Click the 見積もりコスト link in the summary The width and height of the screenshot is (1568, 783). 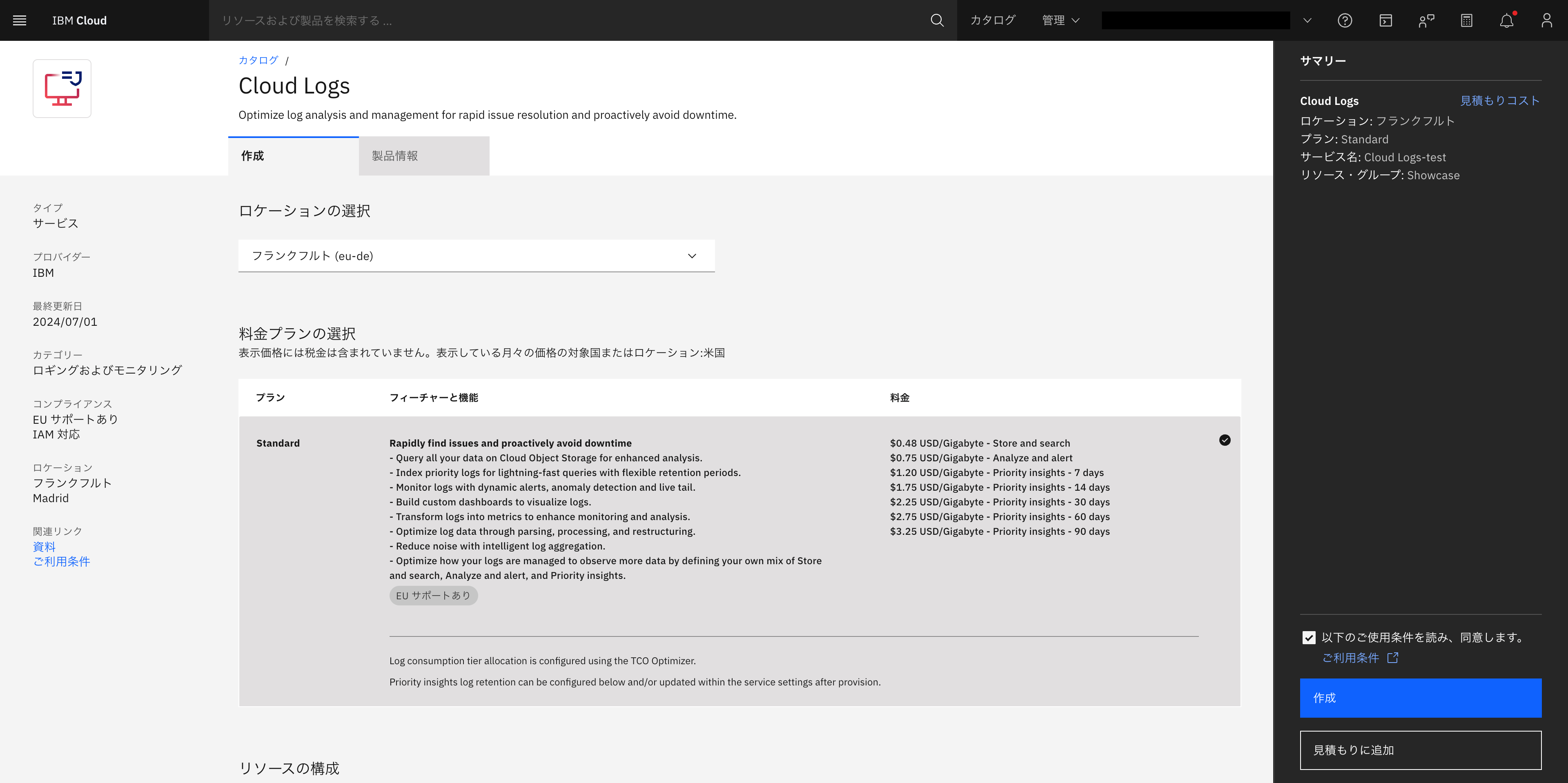(x=1501, y=100)
